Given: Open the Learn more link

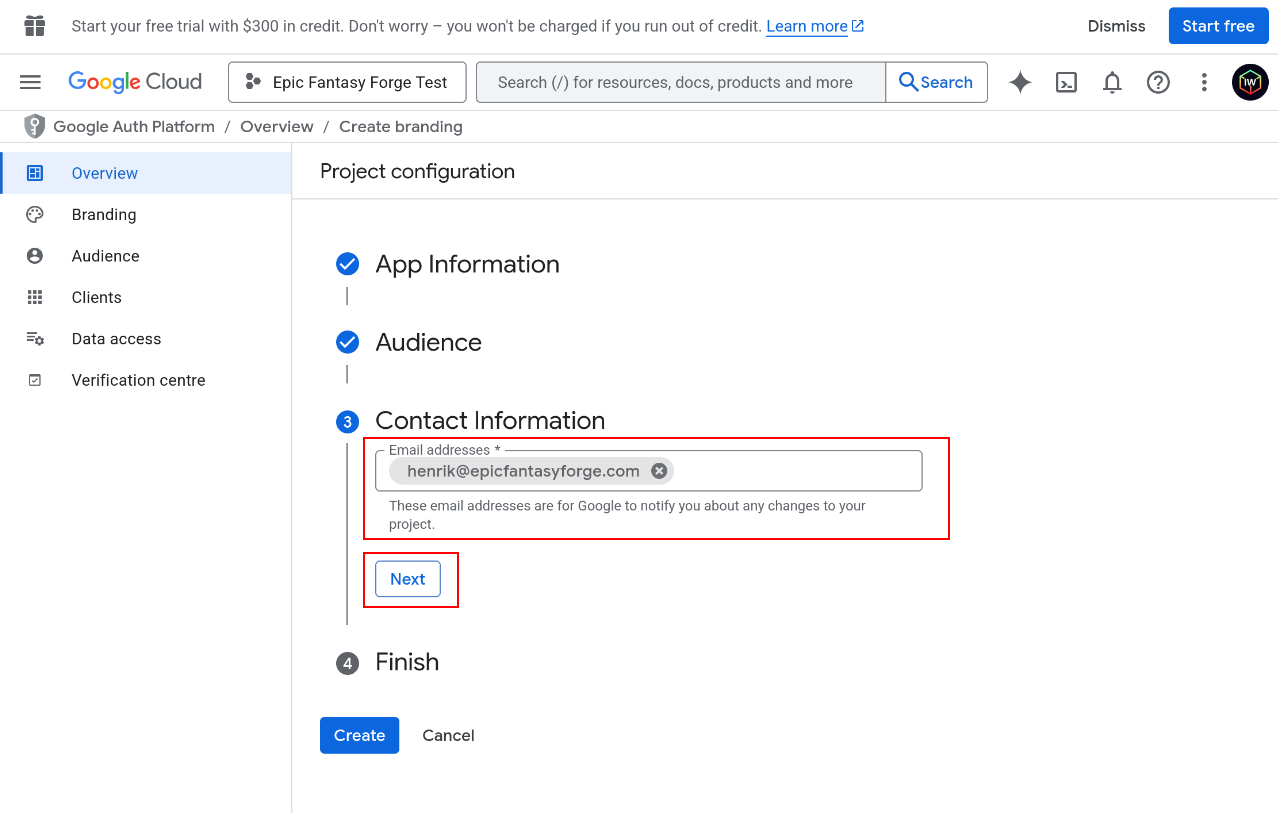Looking at the screenshot, I should click(807, 25).
